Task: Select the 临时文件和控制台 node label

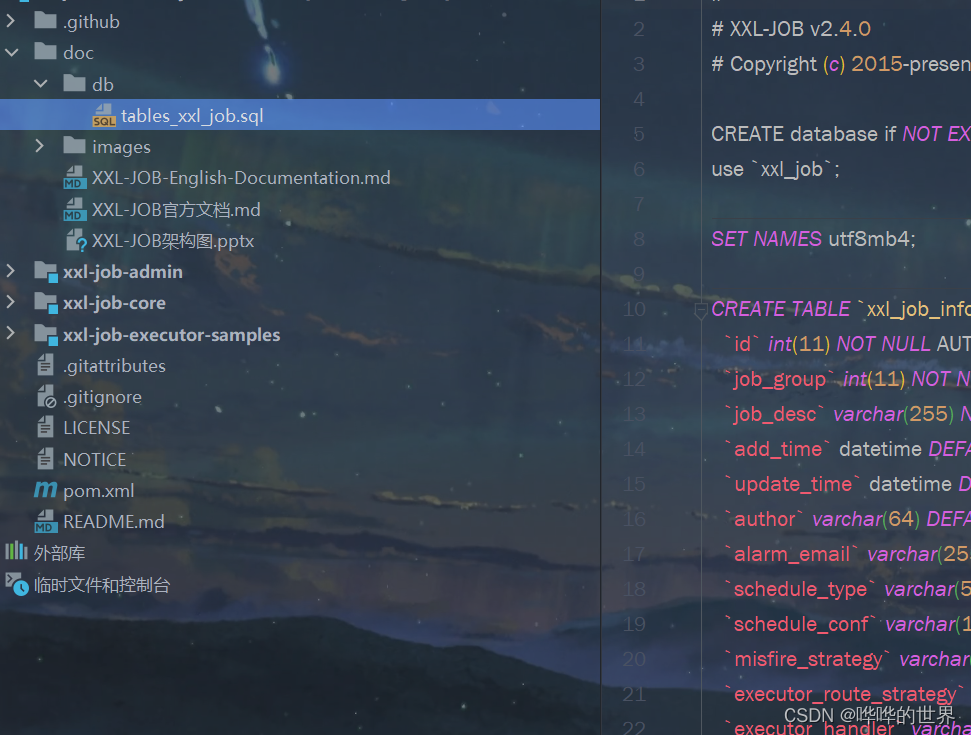Action: (x=102, y=585)
